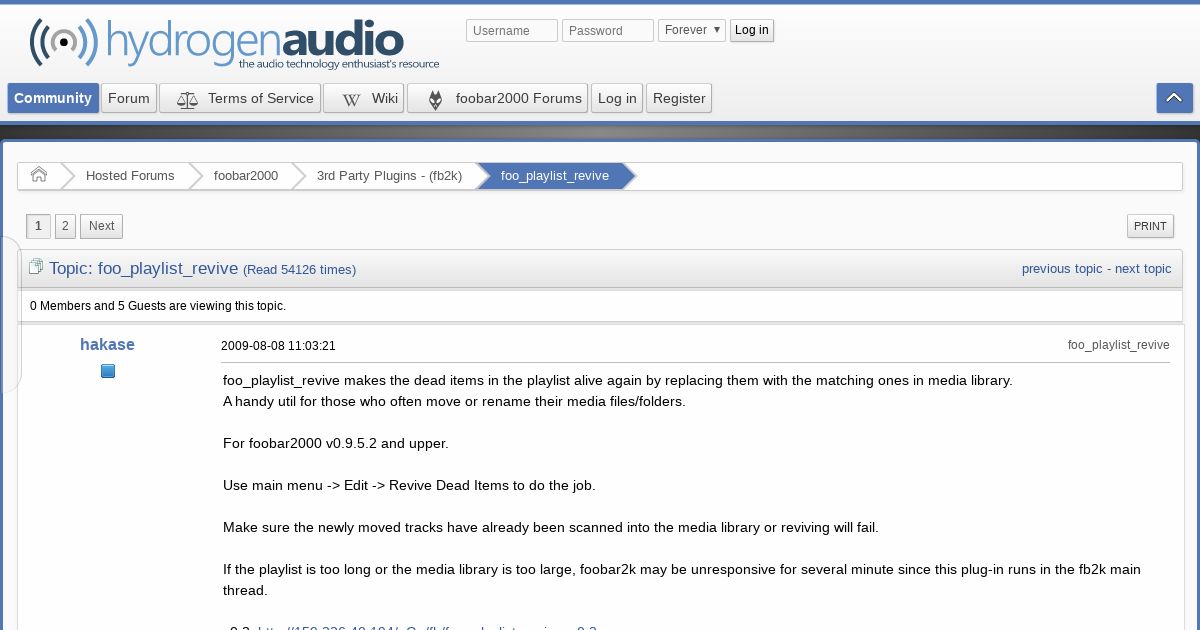
Task: Go to 3rd Party Plugins (fb2k) breadcrumb
Action: (x=389, y=176)
